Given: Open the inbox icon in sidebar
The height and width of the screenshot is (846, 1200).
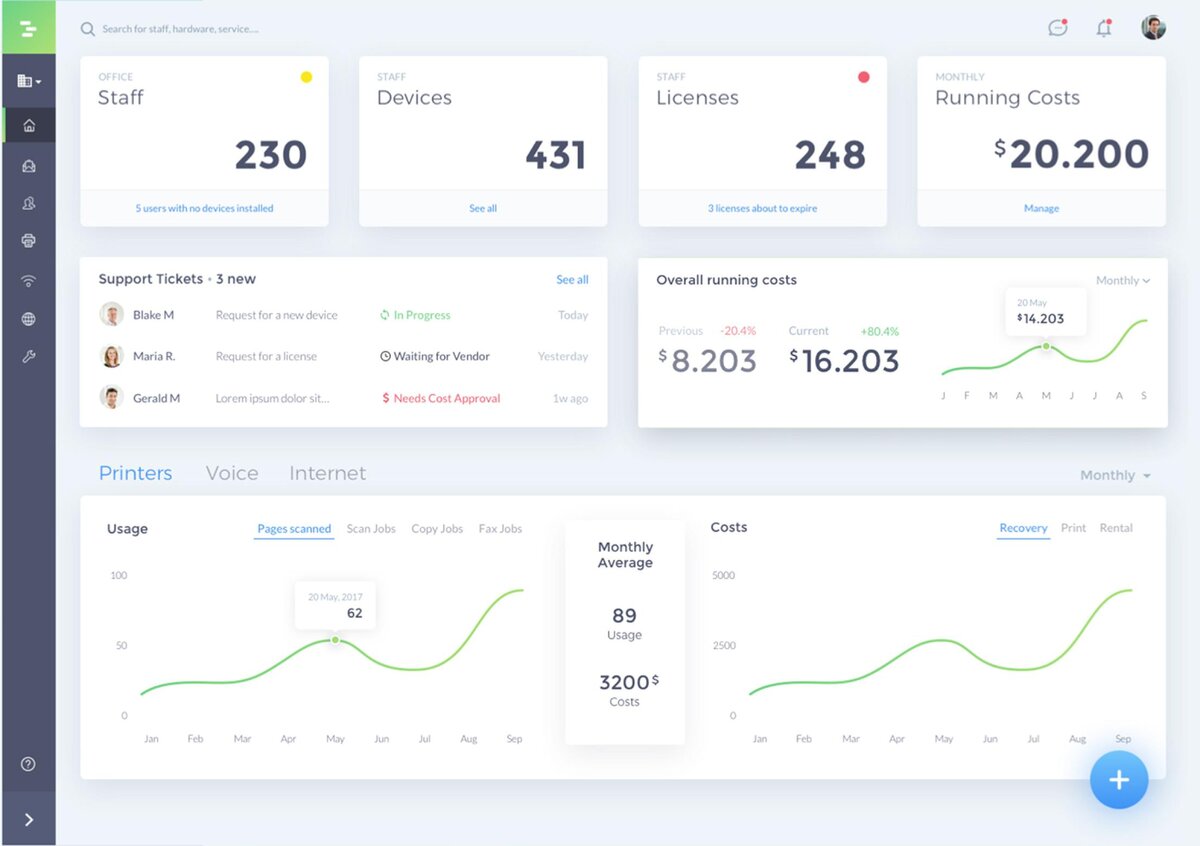Looking at the screenshot, I should click(28, 165).
